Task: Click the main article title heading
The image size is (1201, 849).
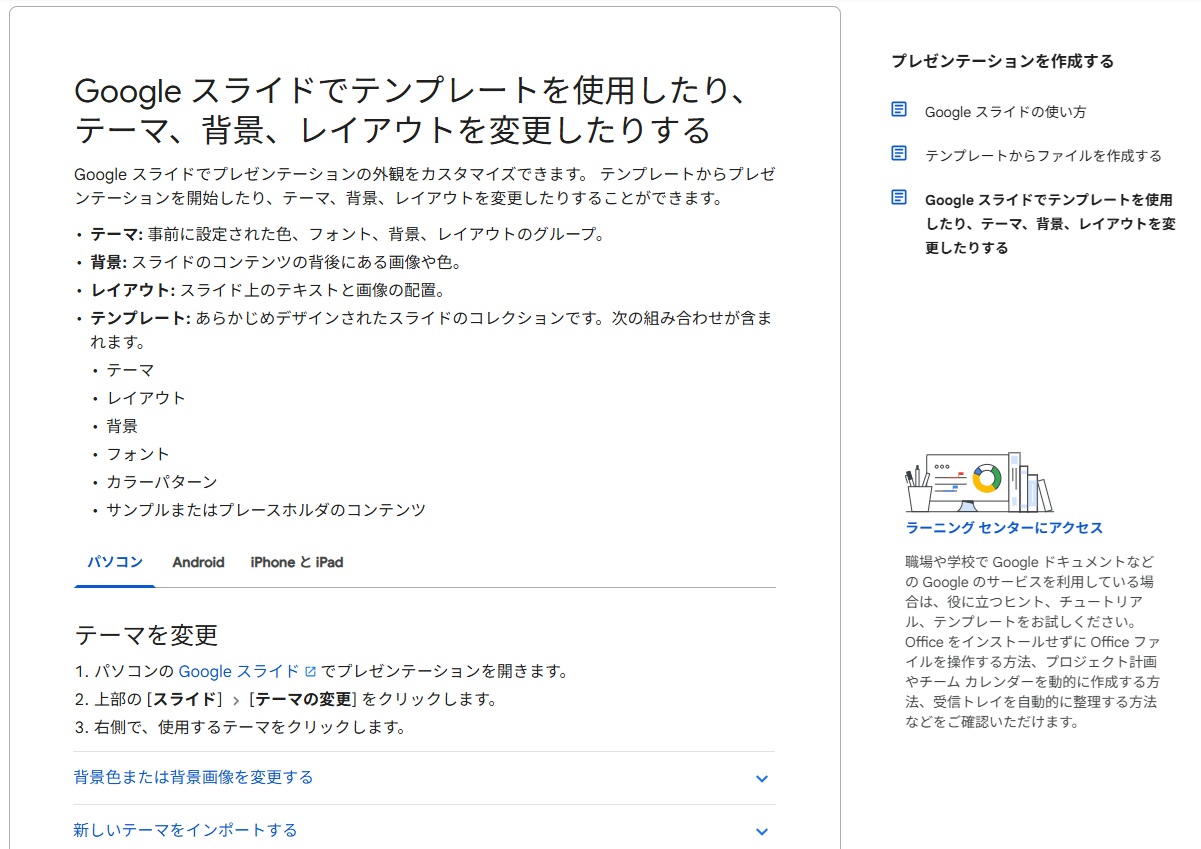Action: pos(412,110)
